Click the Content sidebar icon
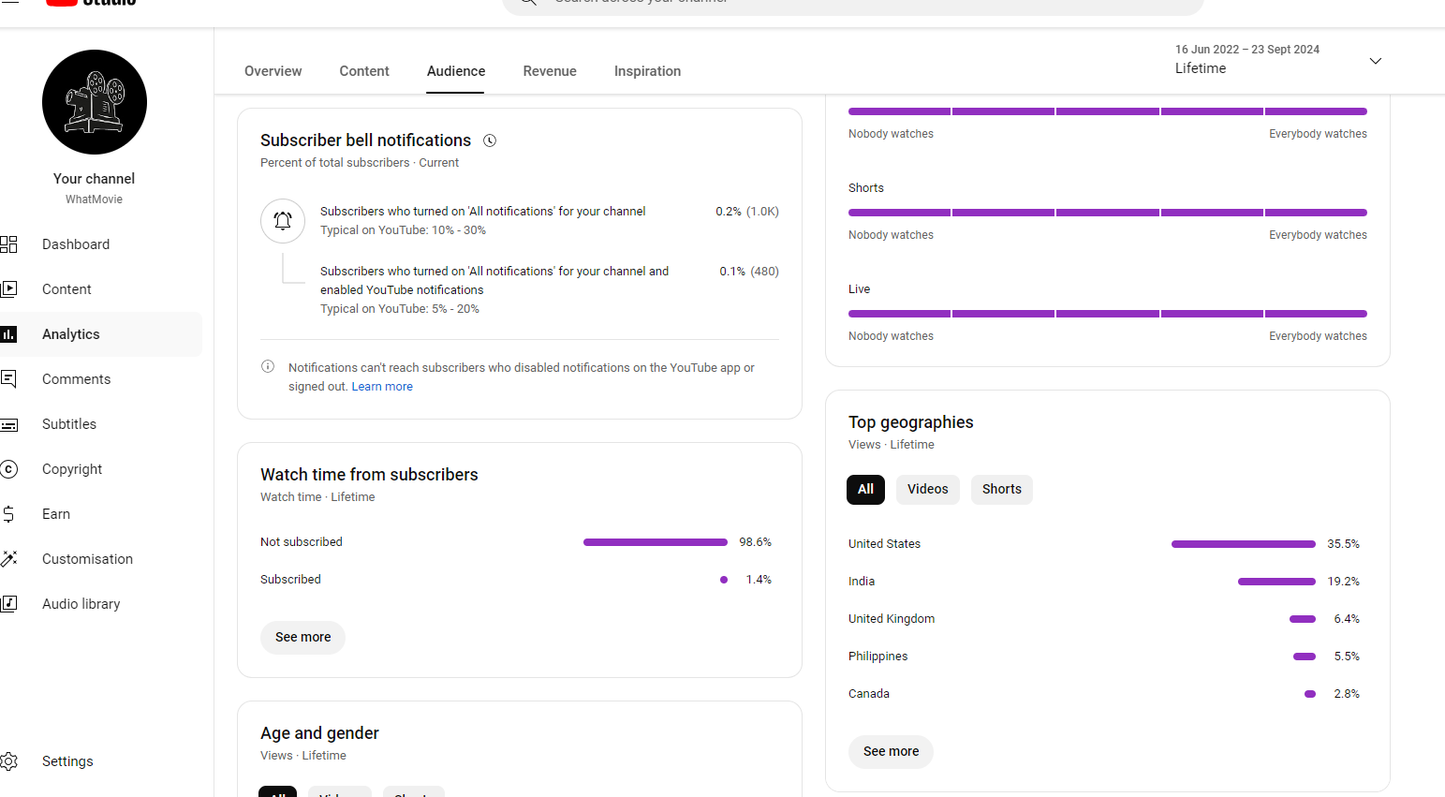 coord(9,289)
